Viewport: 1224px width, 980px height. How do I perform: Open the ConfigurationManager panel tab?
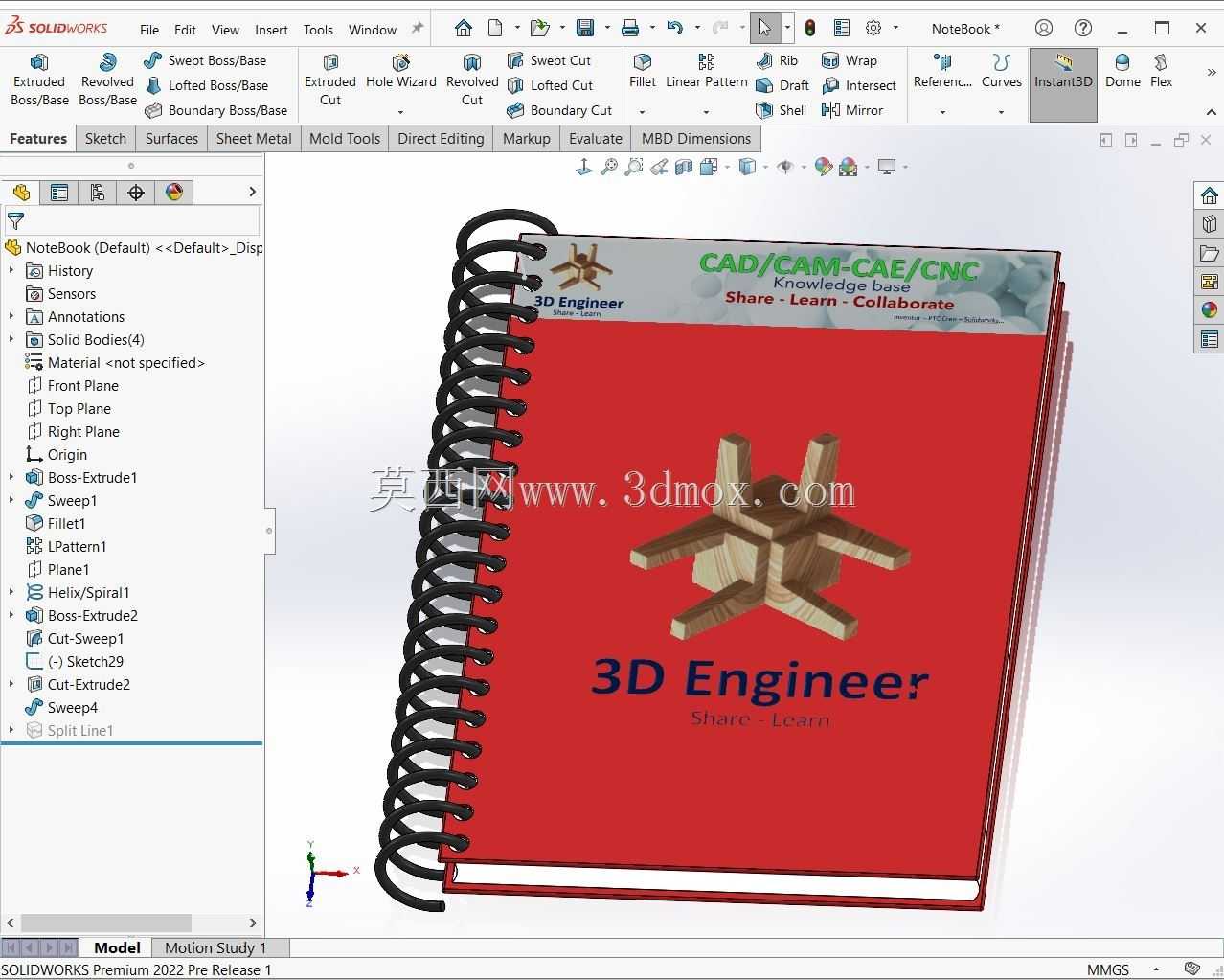point(98,193)
